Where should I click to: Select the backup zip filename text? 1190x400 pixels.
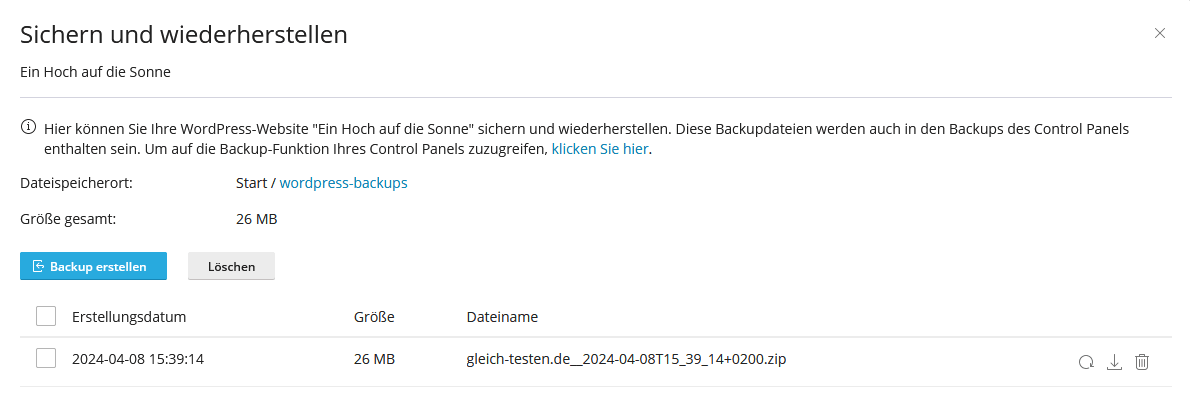(626, 358)
